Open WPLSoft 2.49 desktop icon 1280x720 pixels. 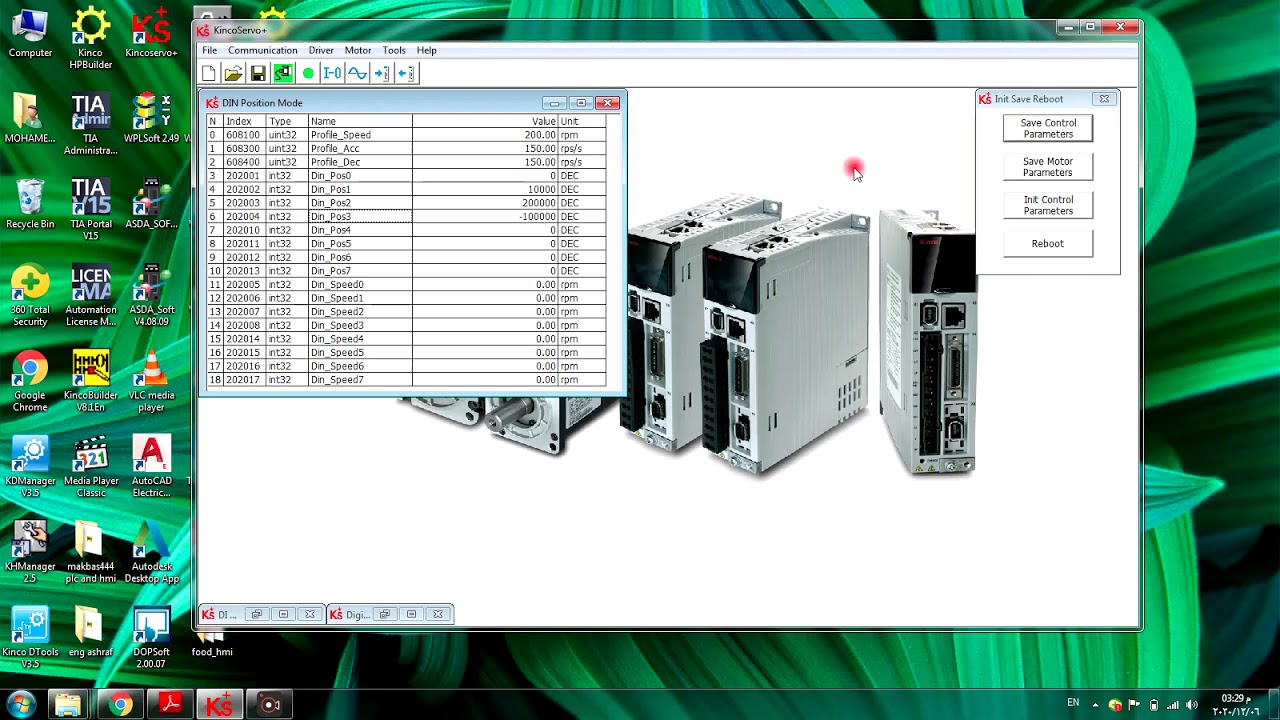click(x=151, y=119)
